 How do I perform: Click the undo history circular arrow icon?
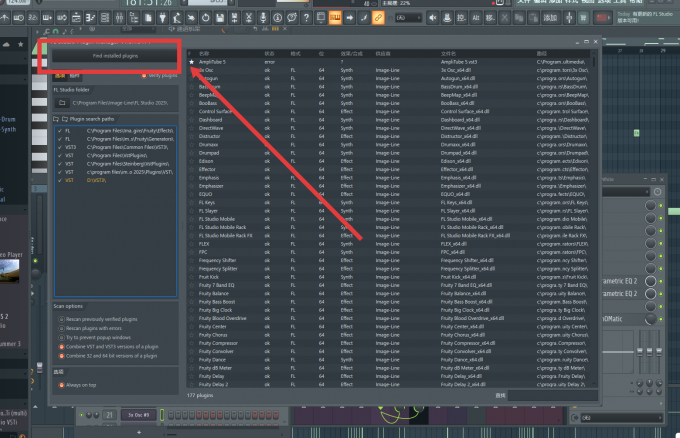coord(206,18)
